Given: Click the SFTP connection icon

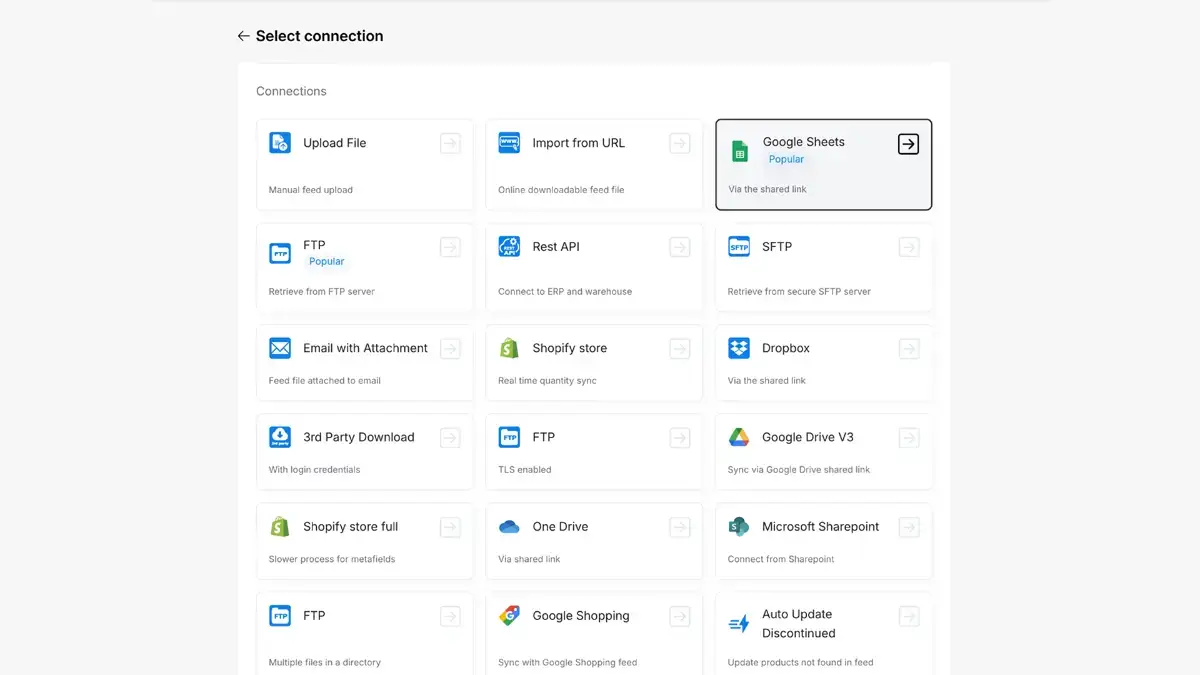Looking at the screenshot, I should 739,246.
